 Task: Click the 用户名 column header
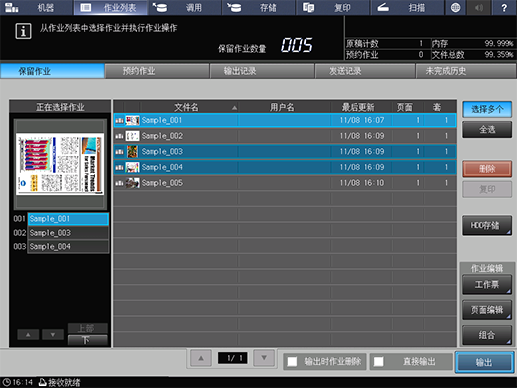284,107
